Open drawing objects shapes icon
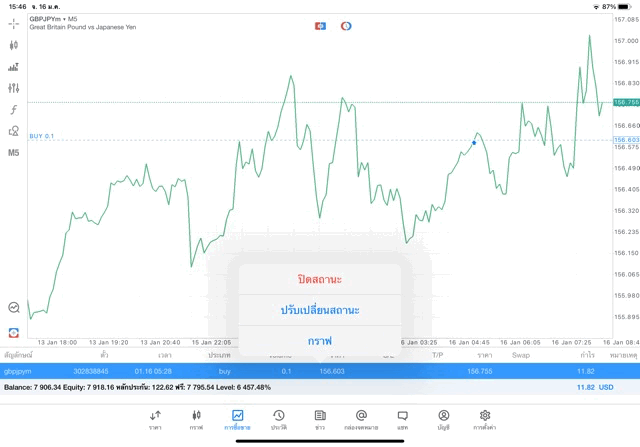Viewport: 640px width, 447px height. pyautogui.click(x=14, y=131)
